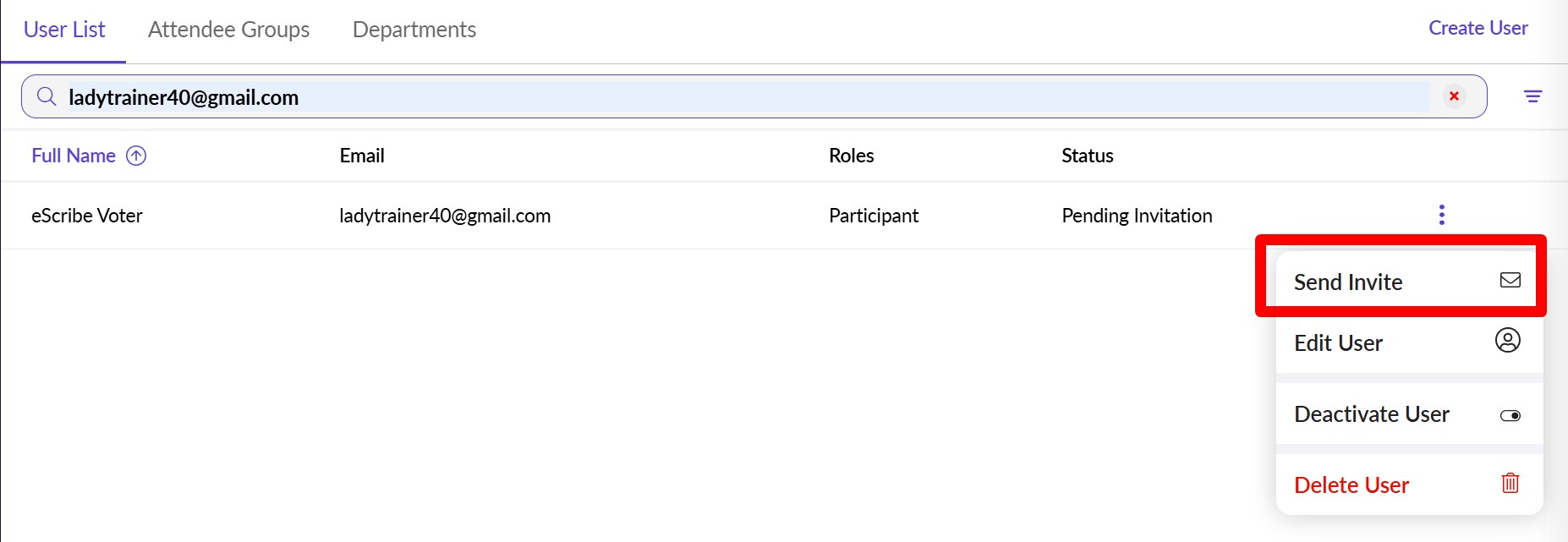
Task: Click the envelope icon beside Send Invite
Action: pos(1510,280)
